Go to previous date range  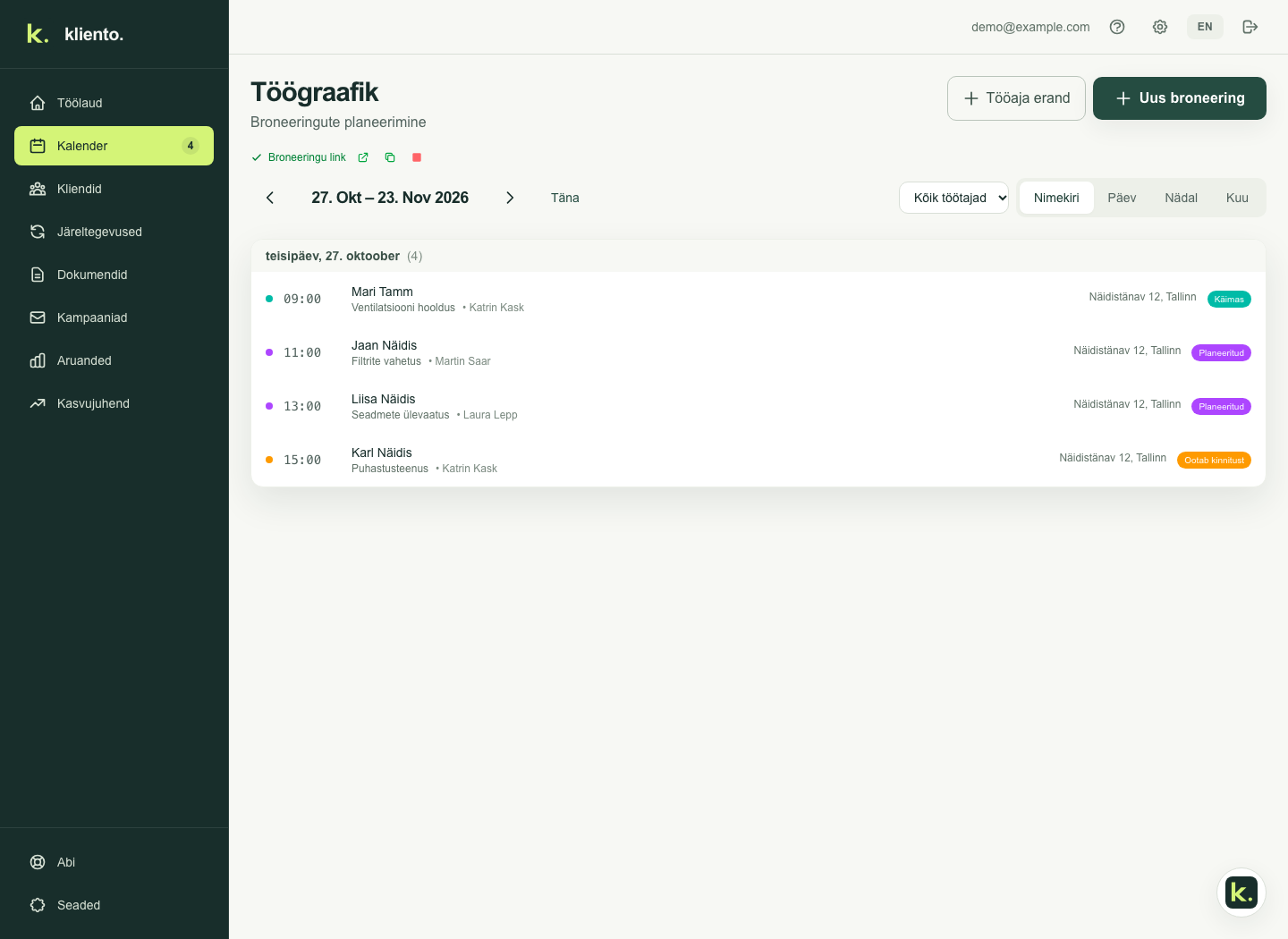coord(270,198)
